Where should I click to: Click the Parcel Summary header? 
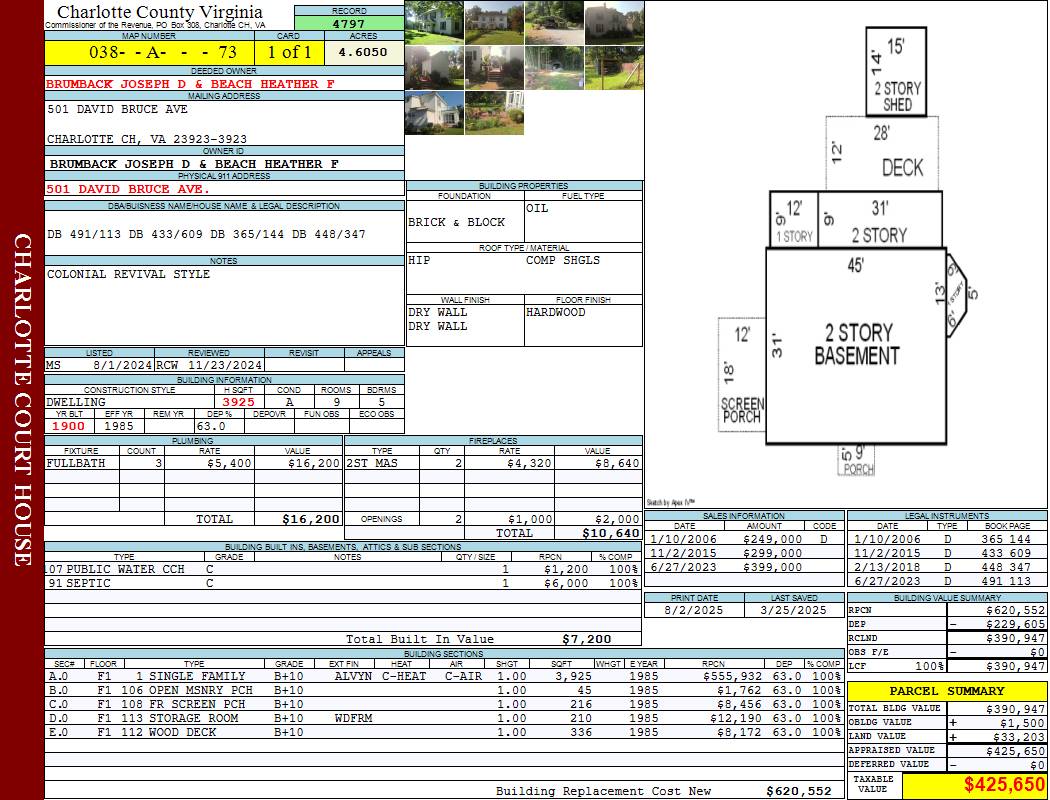[946, 691]
